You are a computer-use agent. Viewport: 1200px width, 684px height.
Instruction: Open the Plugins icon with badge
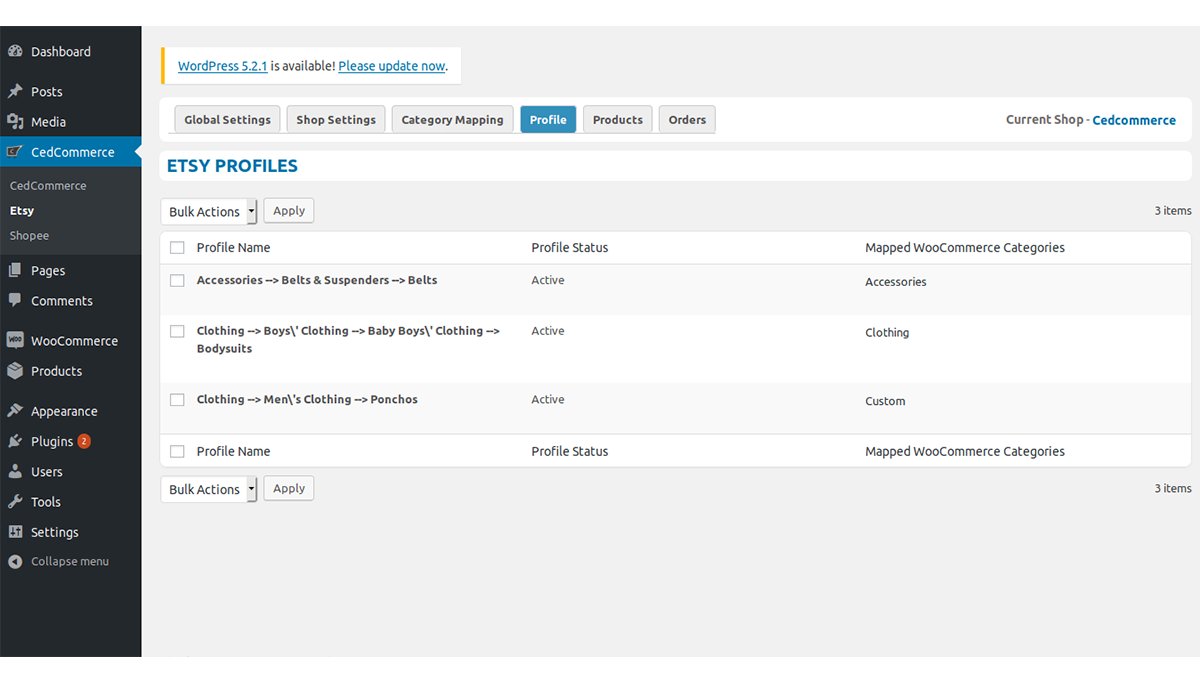[16, 441]
